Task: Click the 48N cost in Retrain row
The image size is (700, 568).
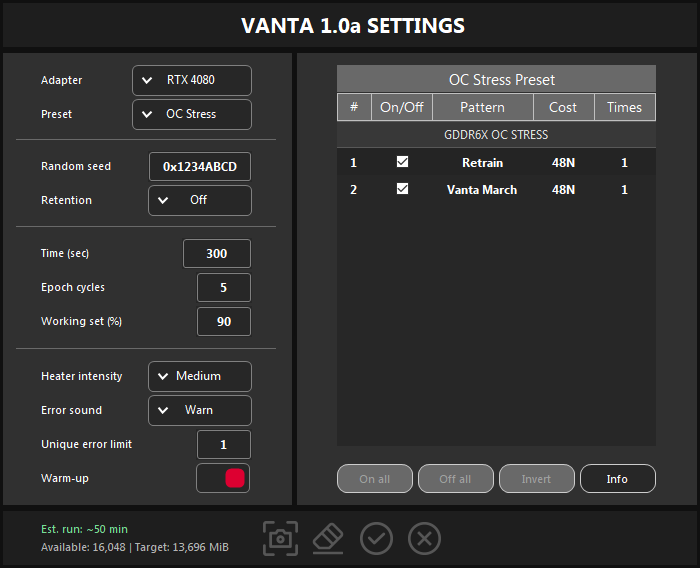Action: click(563, 163)
